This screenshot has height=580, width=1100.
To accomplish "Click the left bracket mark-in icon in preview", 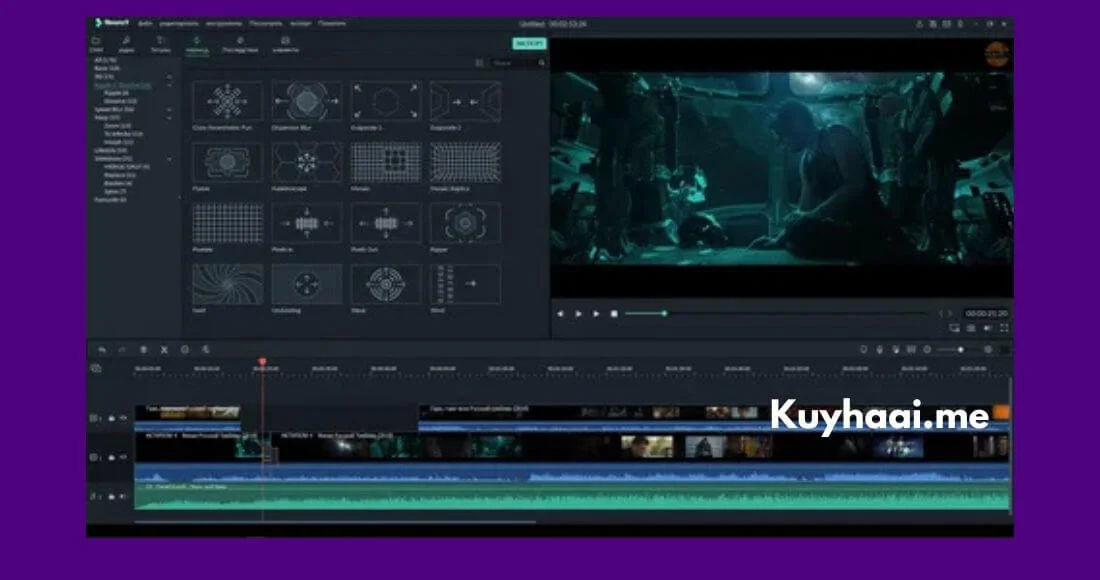I will [x=941, y=313].
